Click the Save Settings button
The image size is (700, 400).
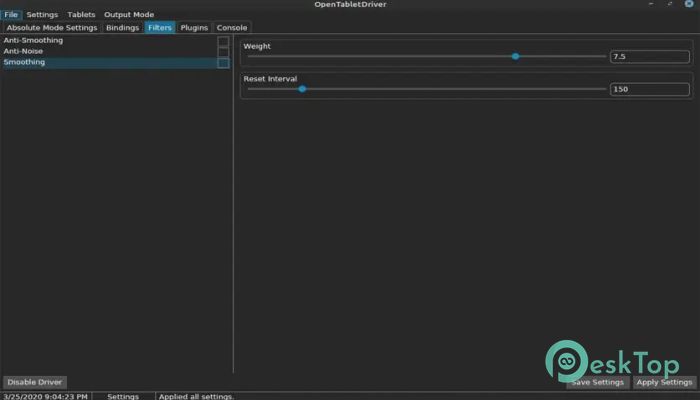tap(598, 382)
